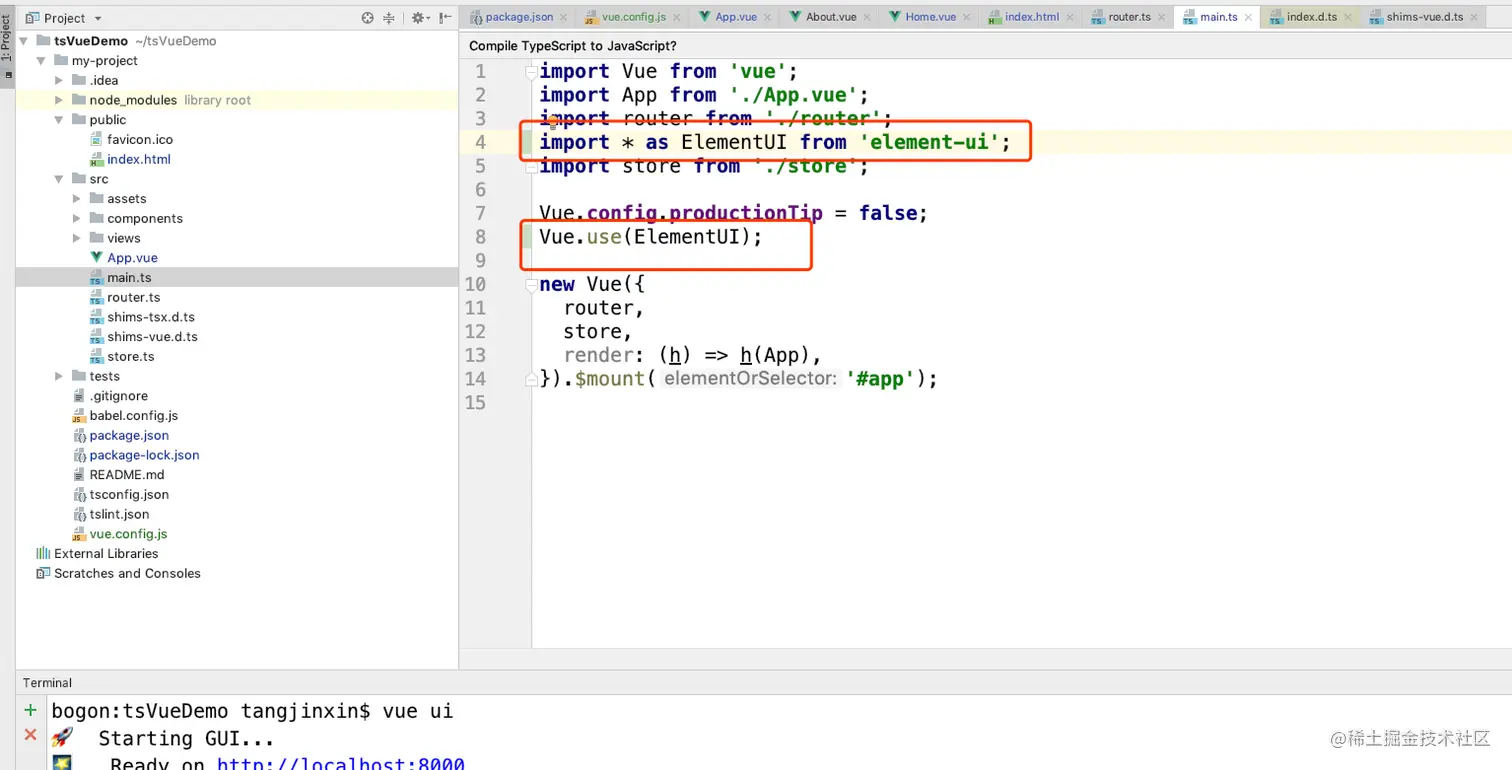Add a new terminal session with plus icon

(x=30, y=711)
